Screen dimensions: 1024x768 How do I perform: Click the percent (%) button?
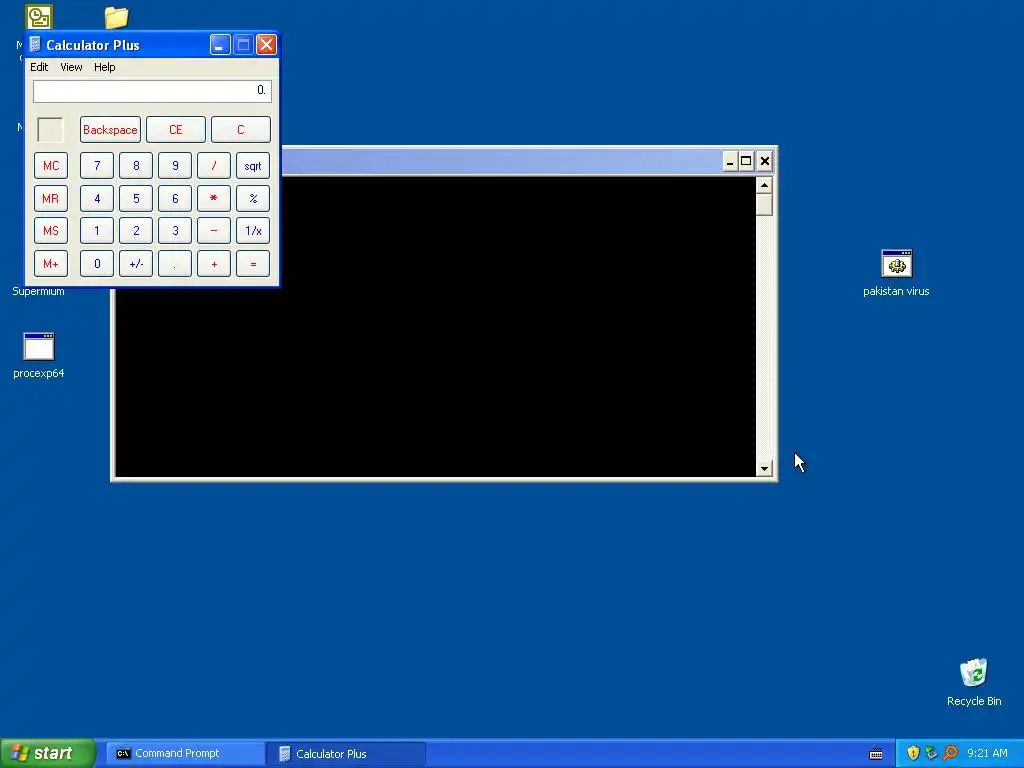click(x=253, y=198)
